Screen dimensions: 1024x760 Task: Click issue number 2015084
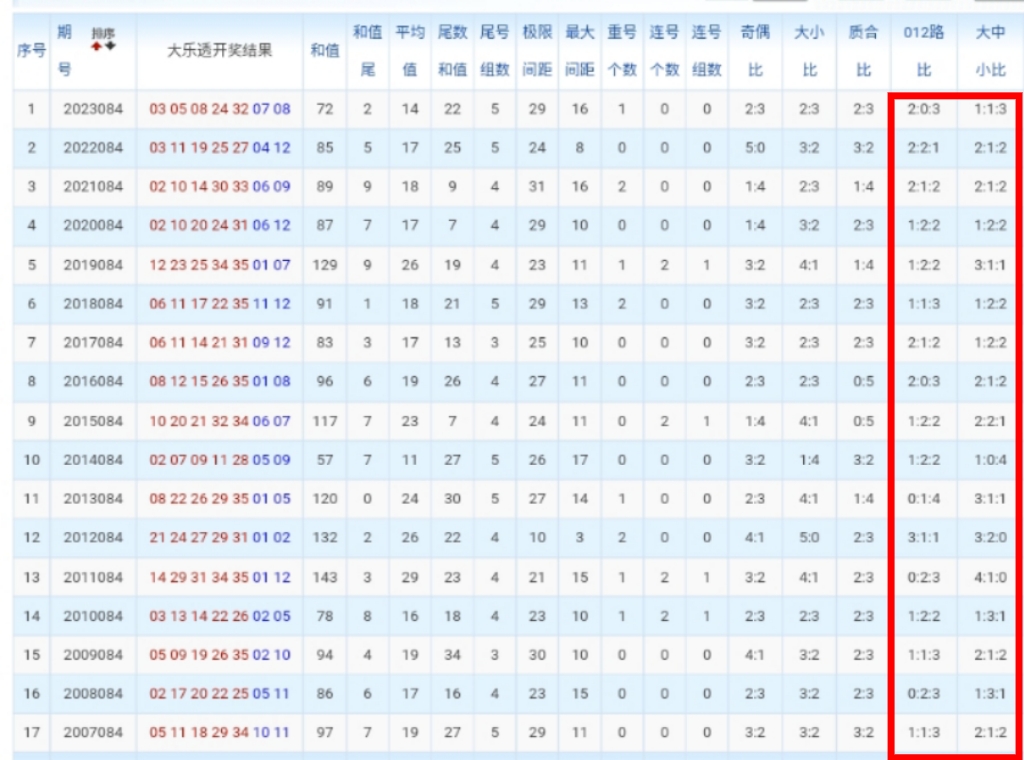93,421
